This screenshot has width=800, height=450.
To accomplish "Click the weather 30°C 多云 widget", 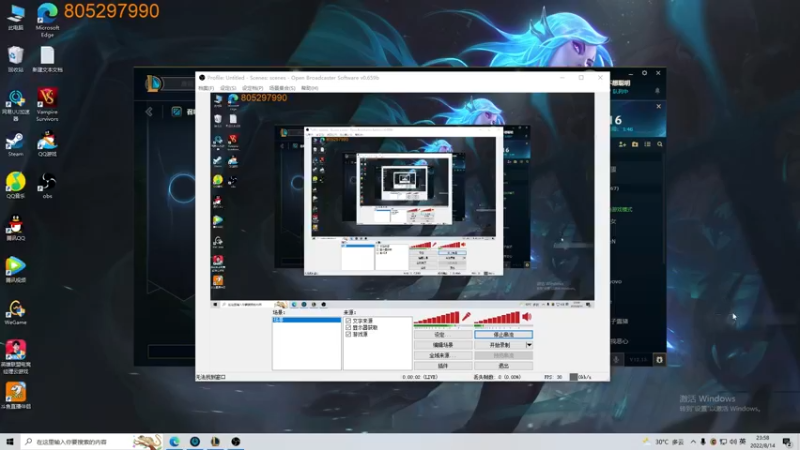I will (664, 442).
